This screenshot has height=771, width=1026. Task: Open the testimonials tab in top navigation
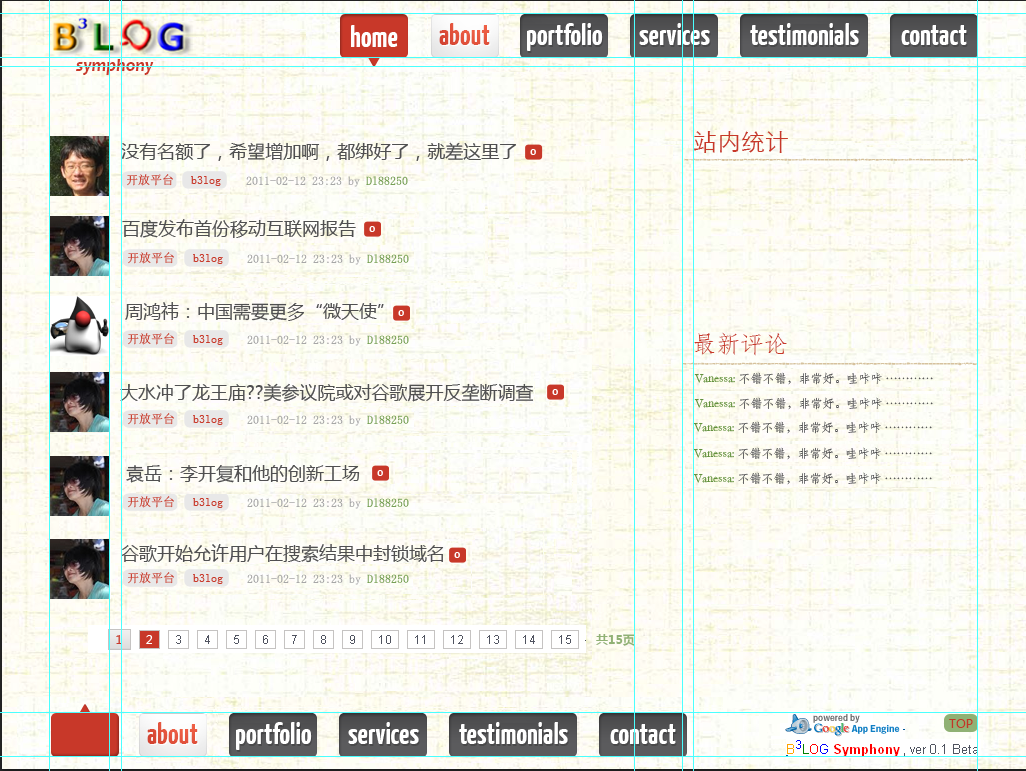coord(804,36)
